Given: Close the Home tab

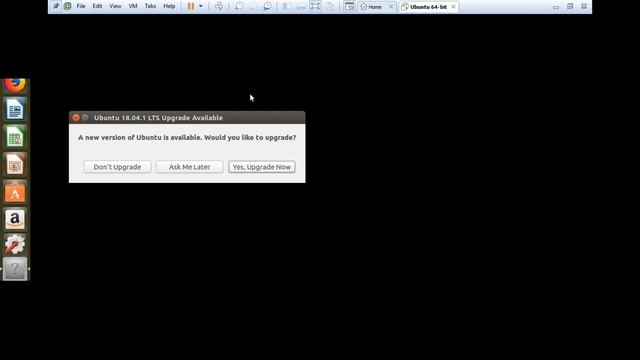Looking at the screenshot, I should (391, 7).
